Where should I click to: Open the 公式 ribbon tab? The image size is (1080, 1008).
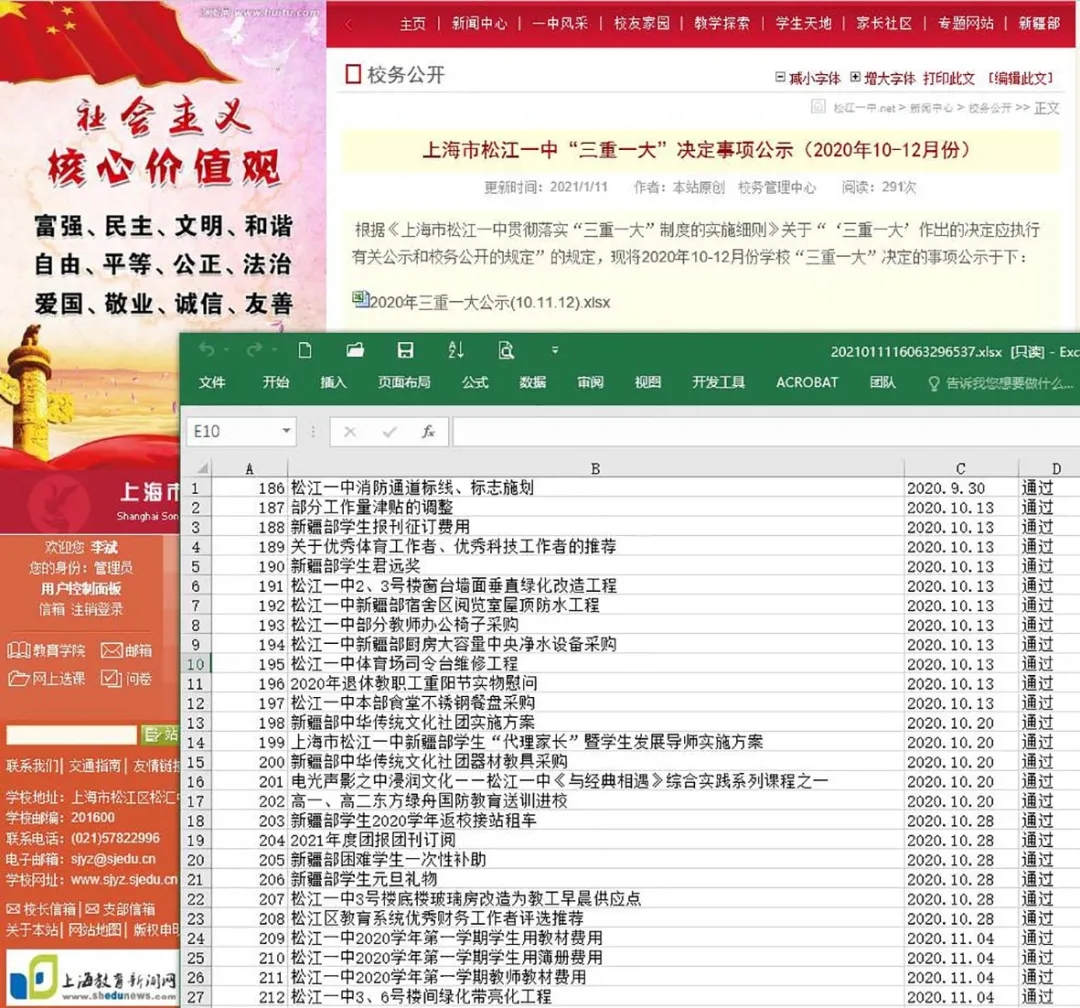[475, 382]
